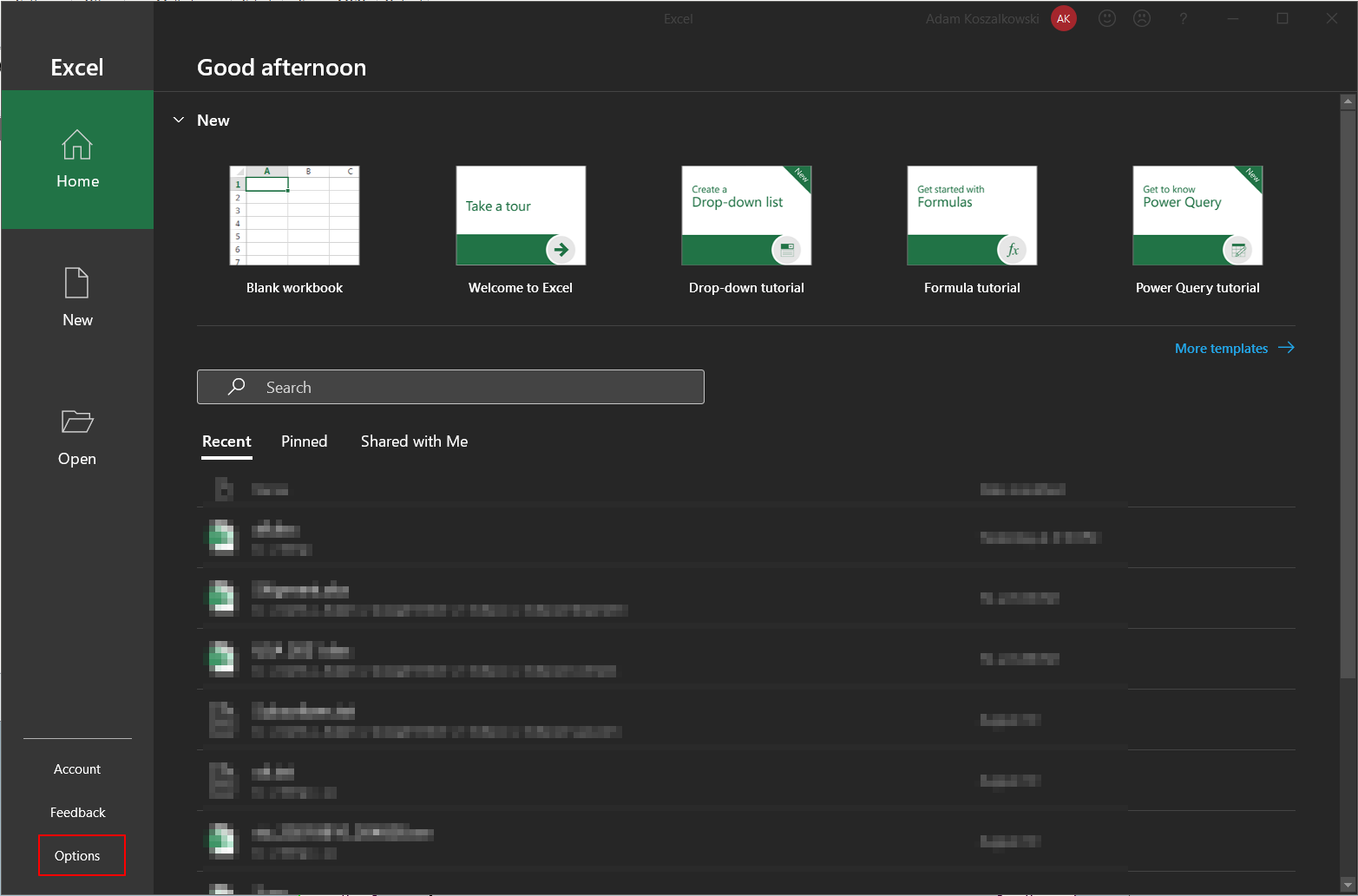Select the Recent tab

(x=226, y=441)
